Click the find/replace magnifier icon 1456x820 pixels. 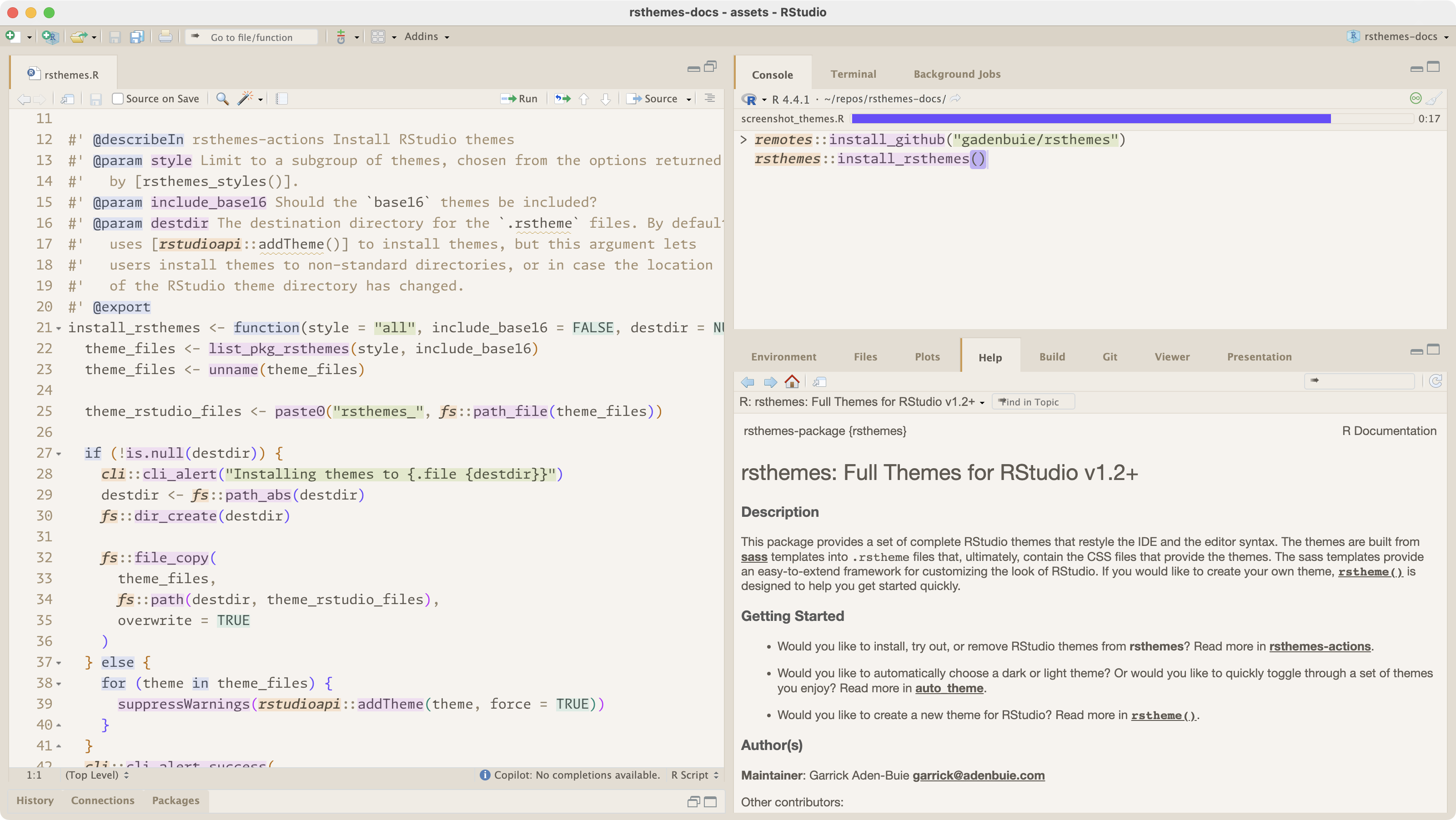pyautogui.click(x=222, y=99)
